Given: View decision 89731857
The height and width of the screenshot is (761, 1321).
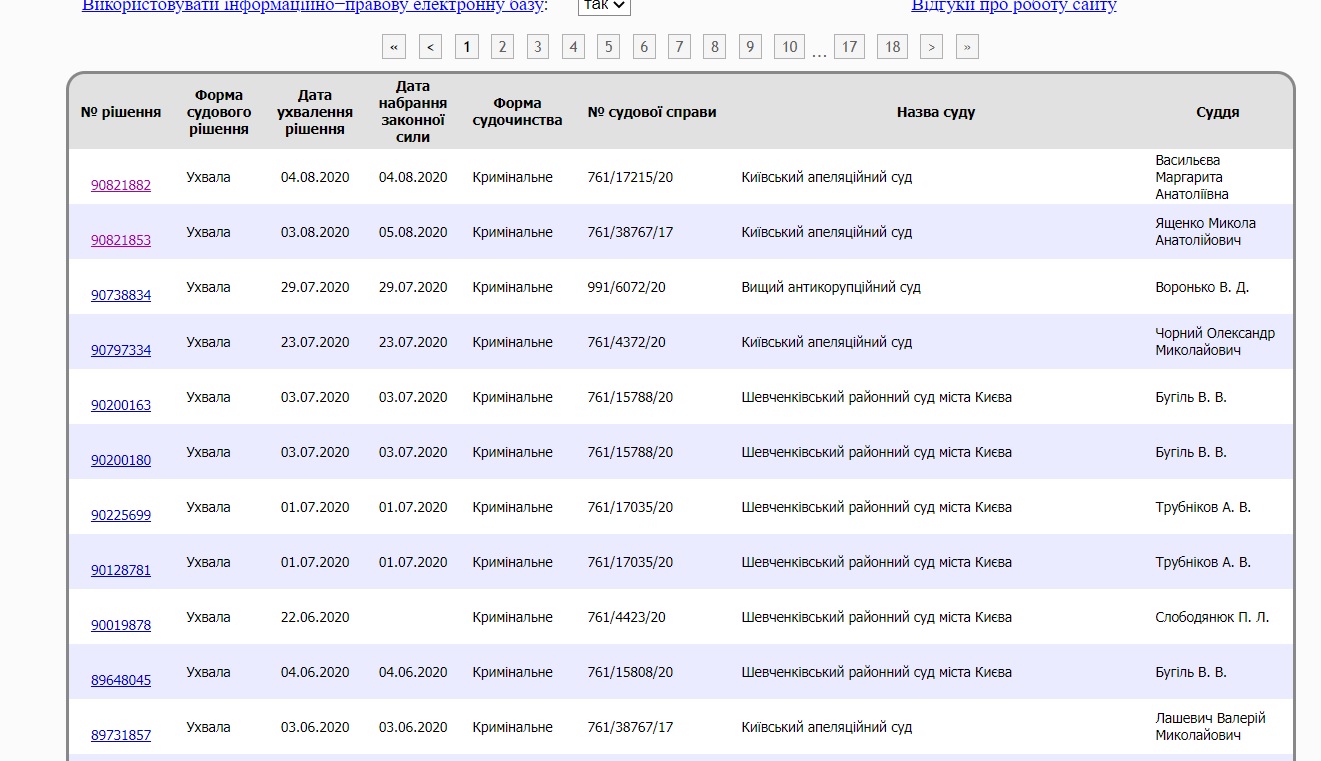Looking at the screenshot, I should pos(121,735).
